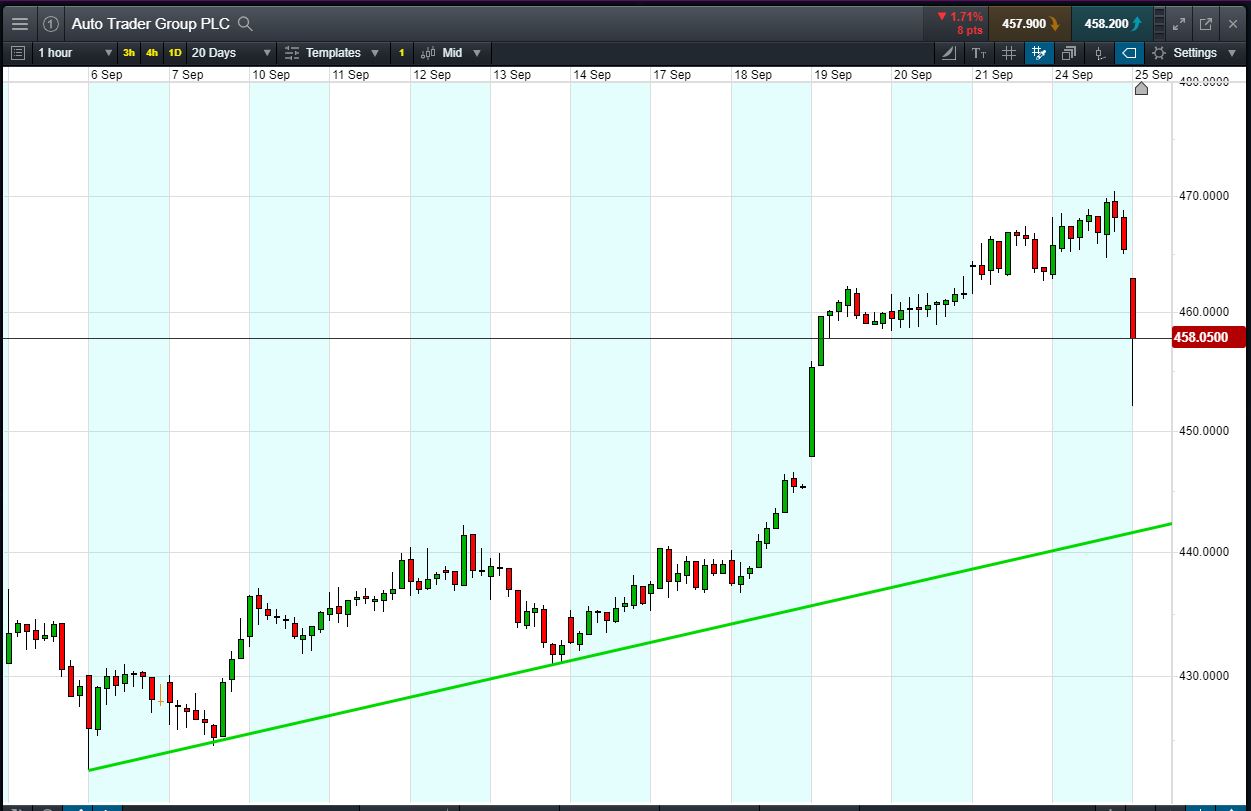
Task: Toggle the grid lines hash icon
Action: [1009, 52]
